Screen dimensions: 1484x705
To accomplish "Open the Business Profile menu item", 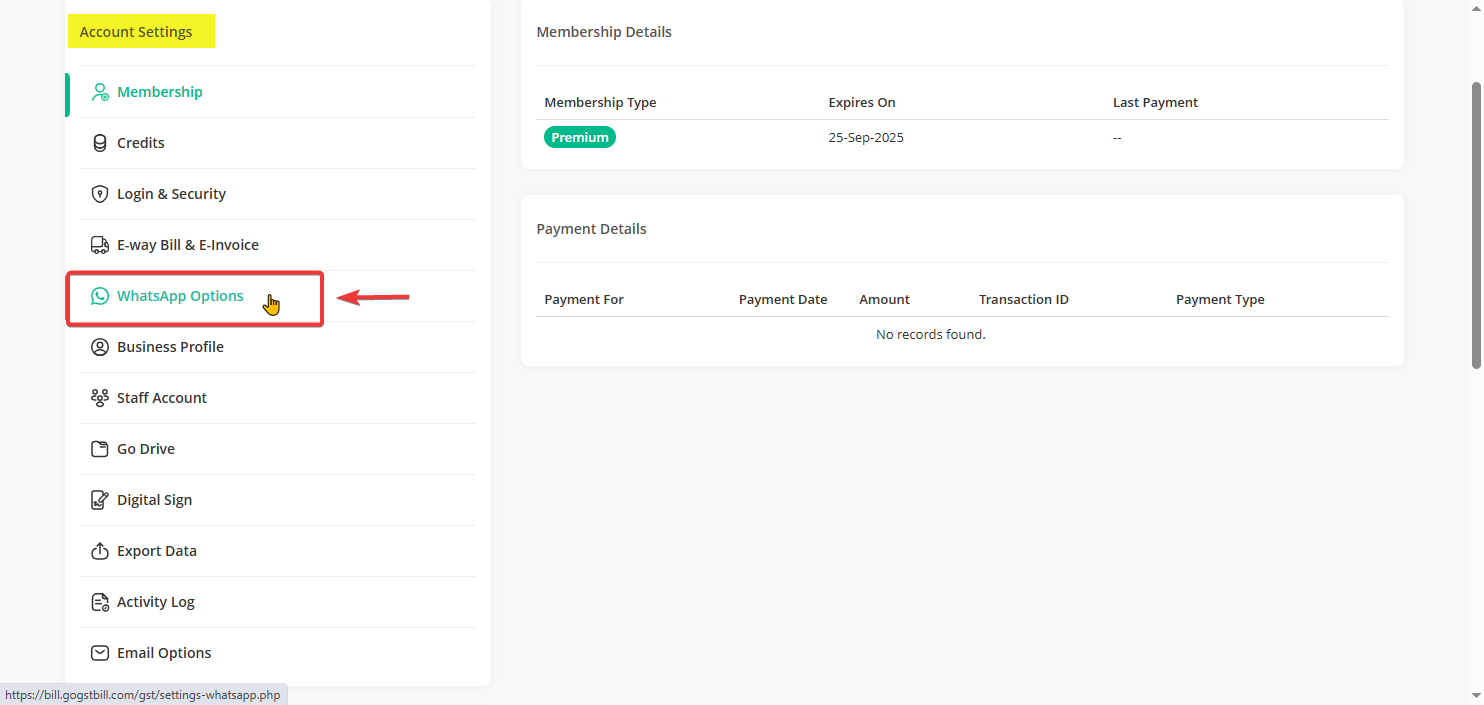I will [170, 347].
